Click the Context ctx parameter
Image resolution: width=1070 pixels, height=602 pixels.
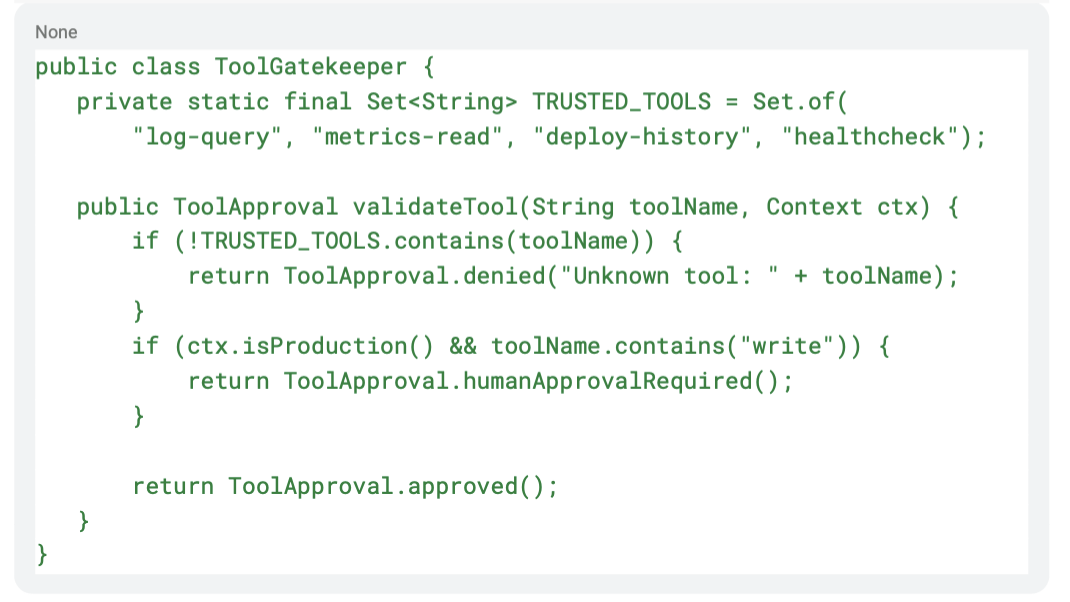(841, 207)
